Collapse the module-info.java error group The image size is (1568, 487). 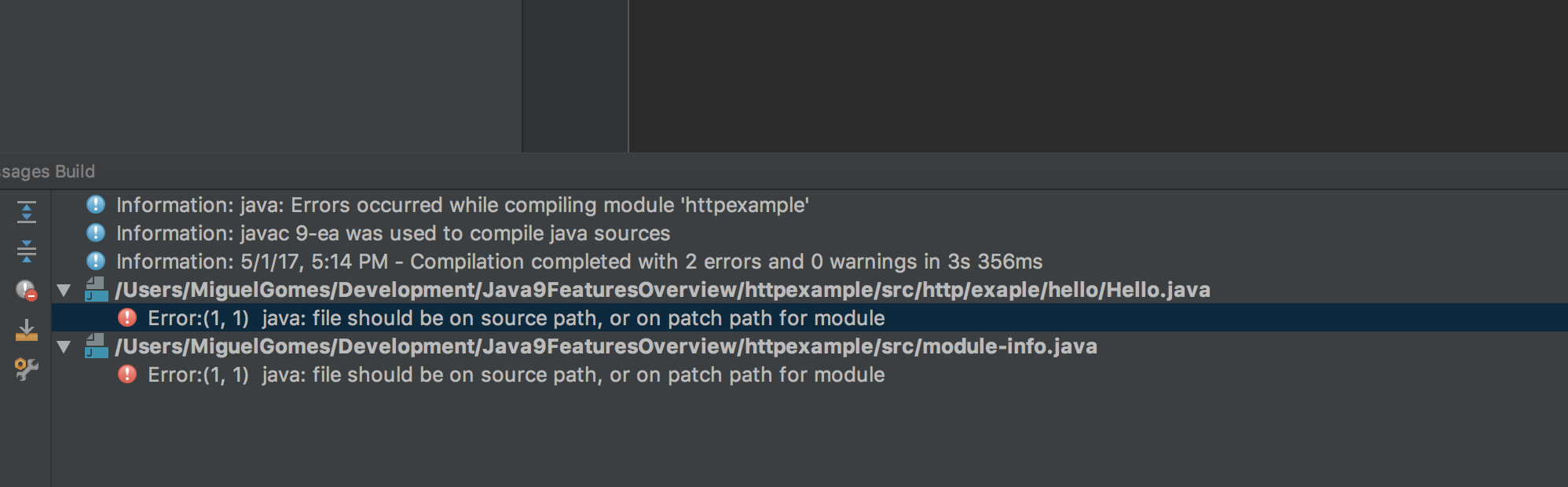click(64, 347)
